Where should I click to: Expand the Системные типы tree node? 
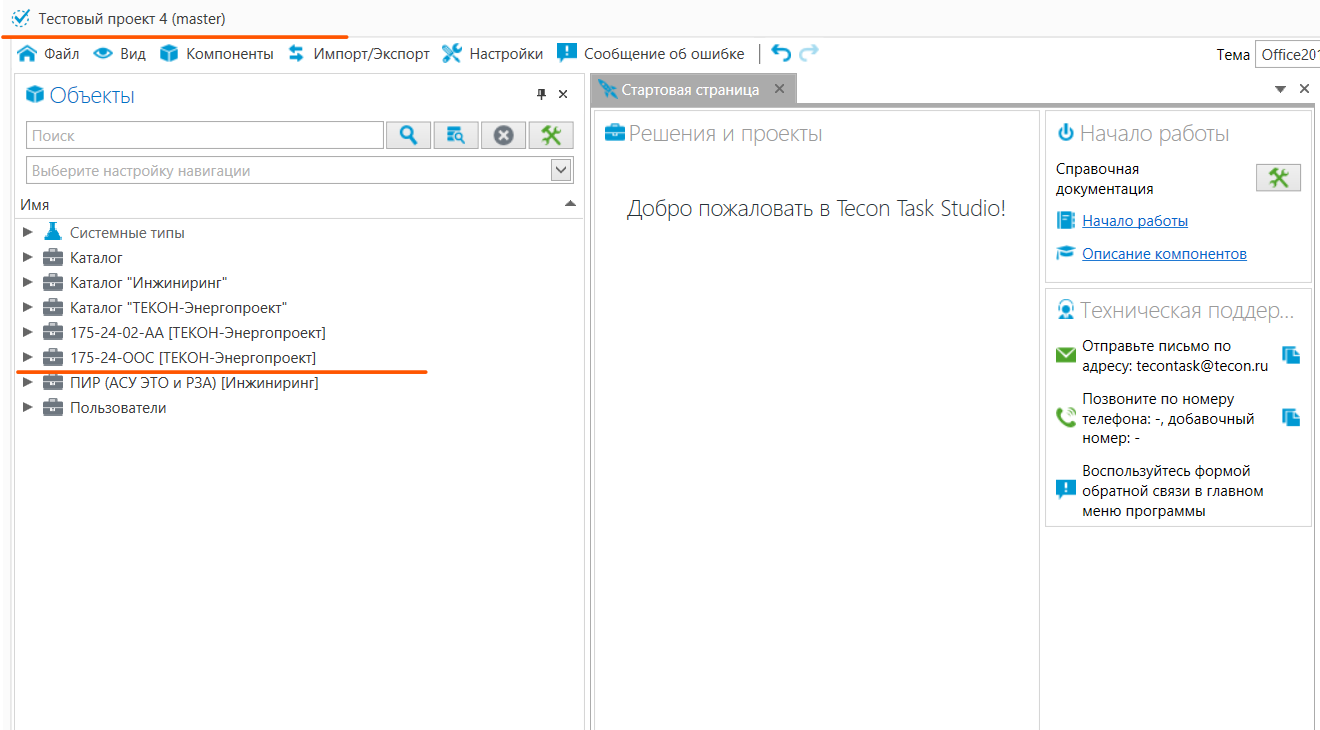click(x=28, y=233)
